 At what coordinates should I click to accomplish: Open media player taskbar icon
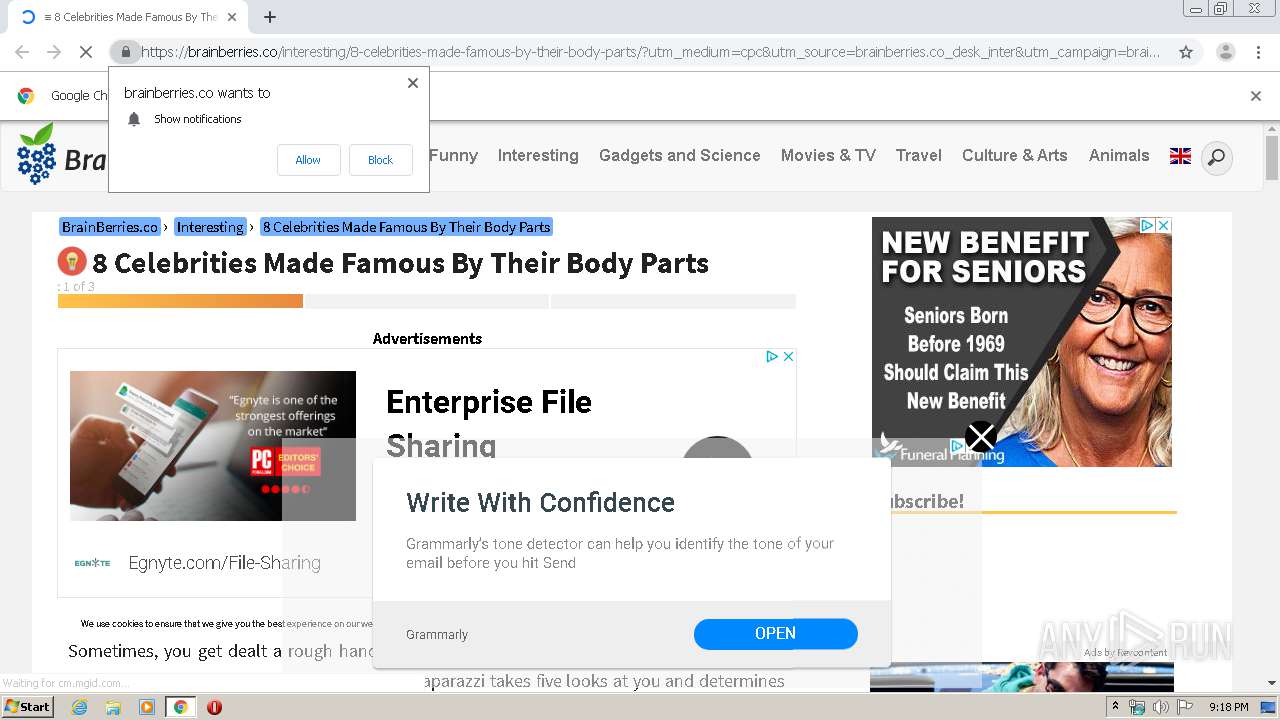[147, 707]
